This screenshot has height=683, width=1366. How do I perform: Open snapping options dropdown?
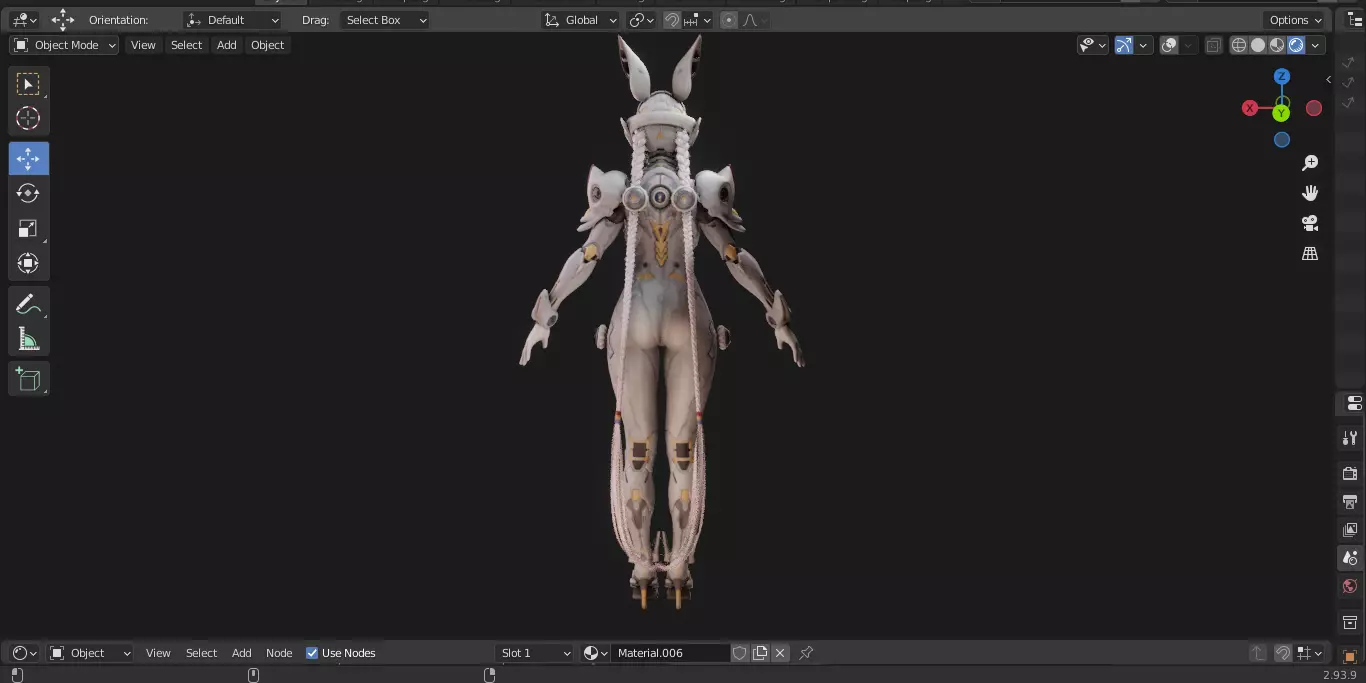[698, 20]
